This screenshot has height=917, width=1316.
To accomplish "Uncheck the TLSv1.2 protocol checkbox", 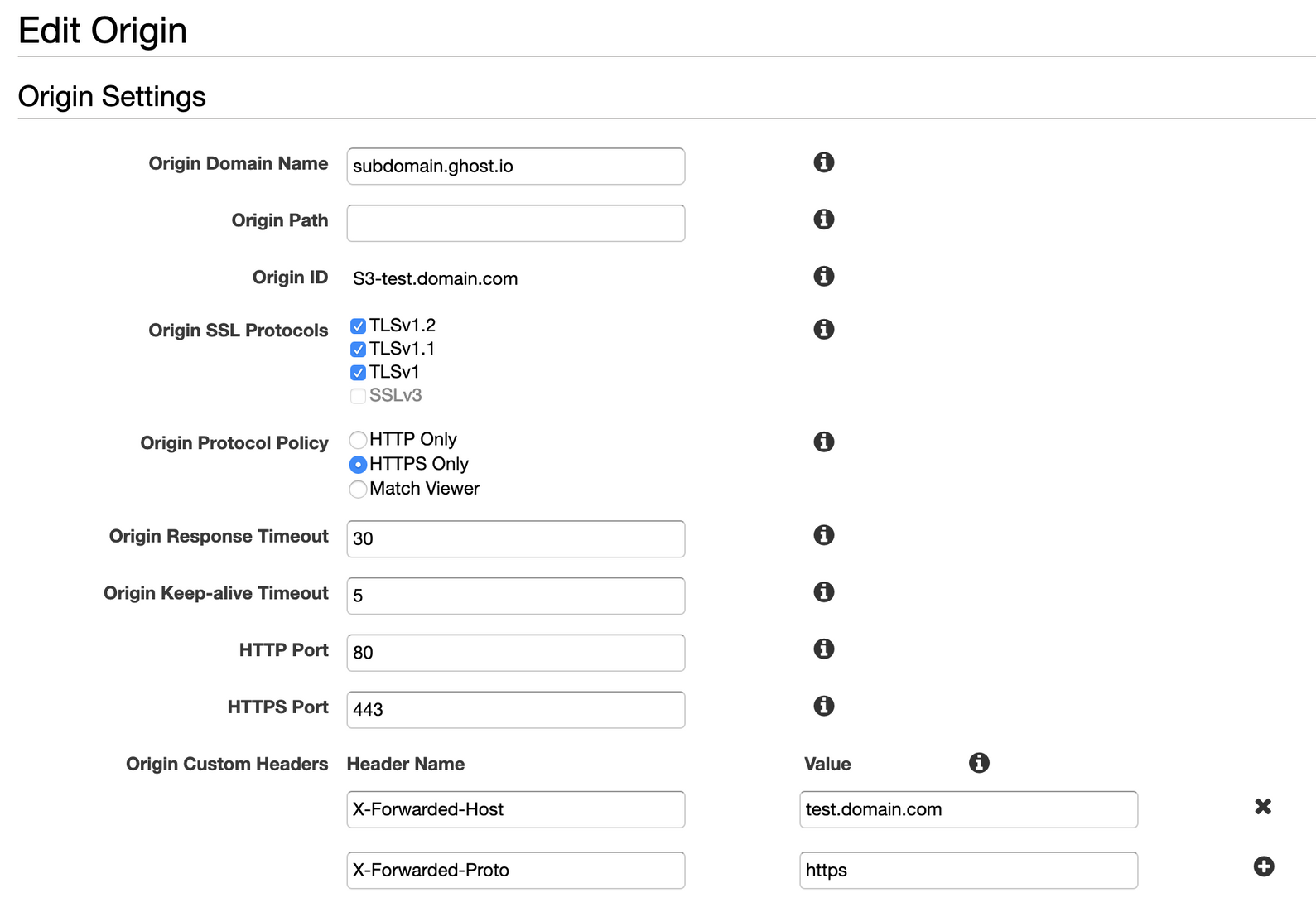I will (358, 326).
